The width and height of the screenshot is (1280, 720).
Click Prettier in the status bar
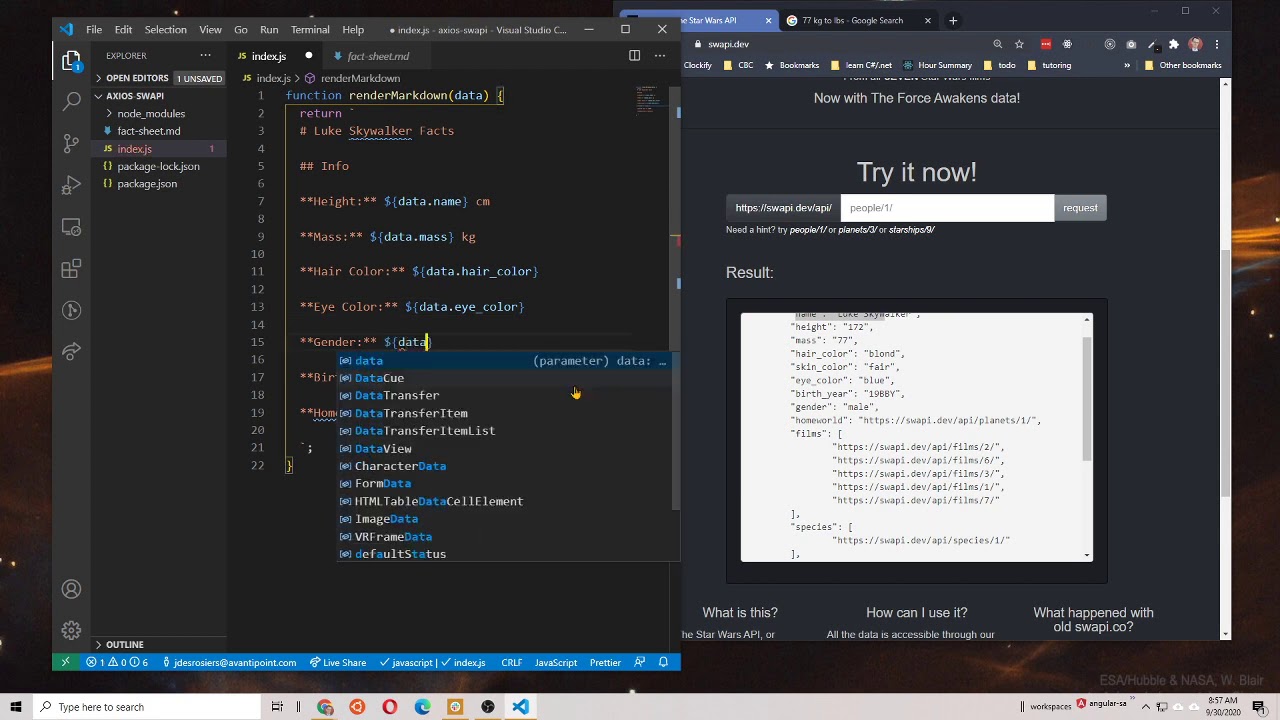point(605,662)
